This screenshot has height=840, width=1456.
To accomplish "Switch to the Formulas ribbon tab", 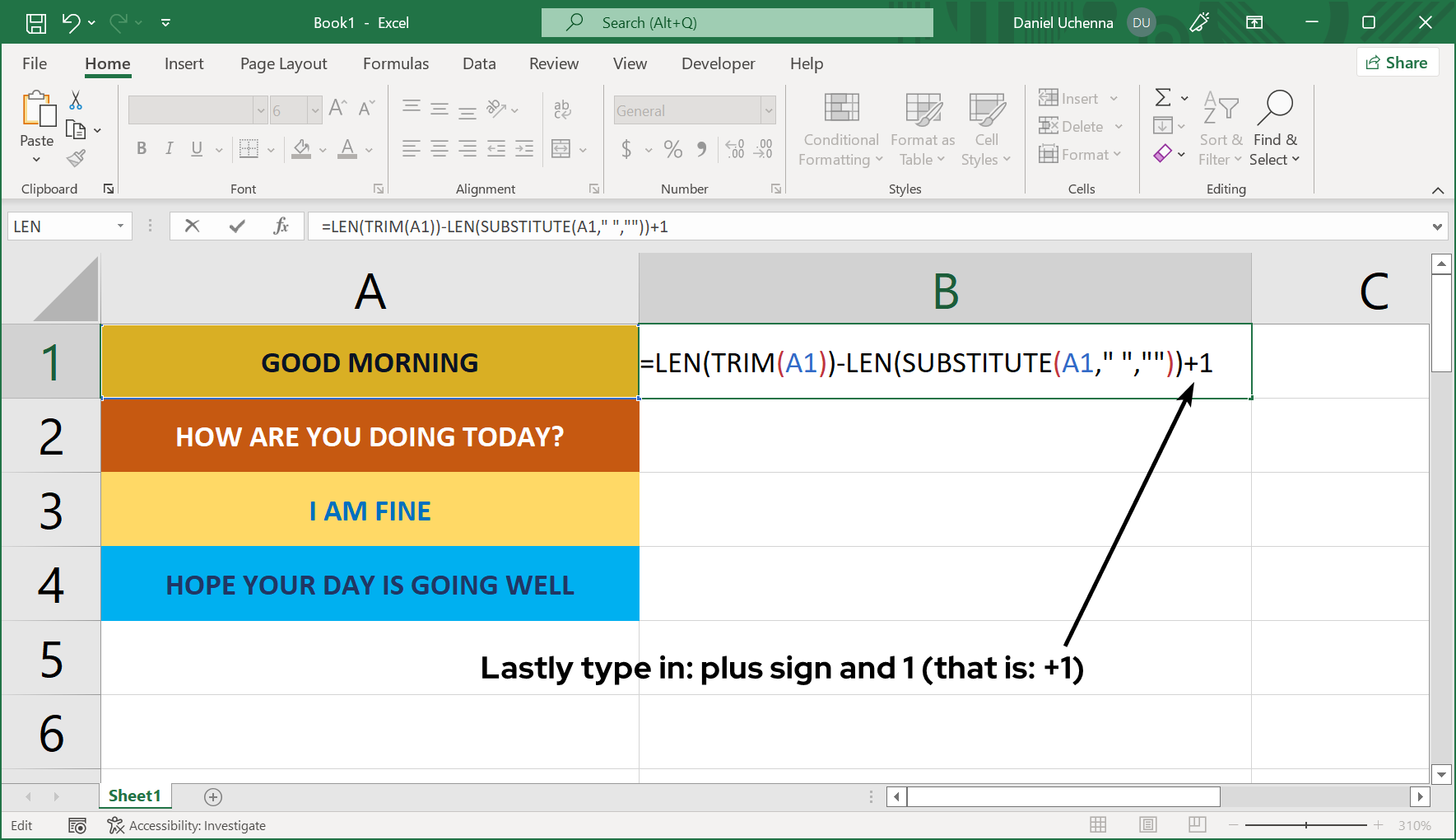I will pos(395,63).
